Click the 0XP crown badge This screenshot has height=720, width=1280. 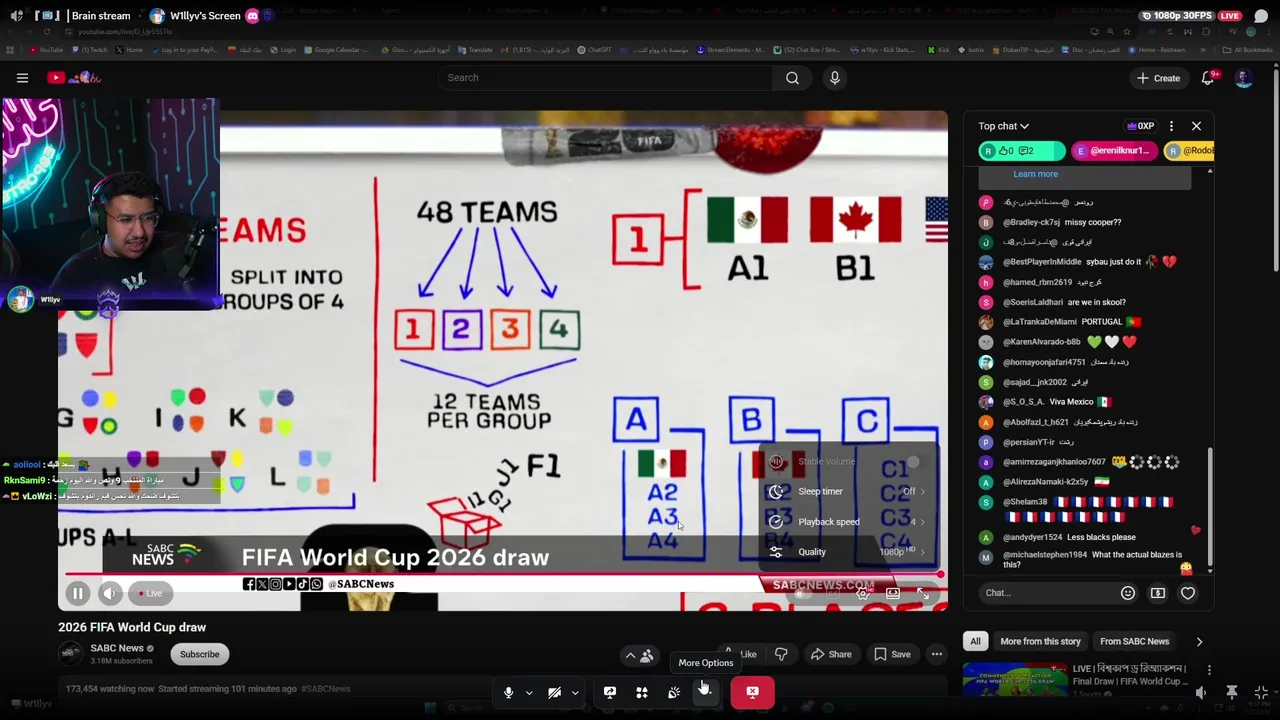coord(1141,126)
